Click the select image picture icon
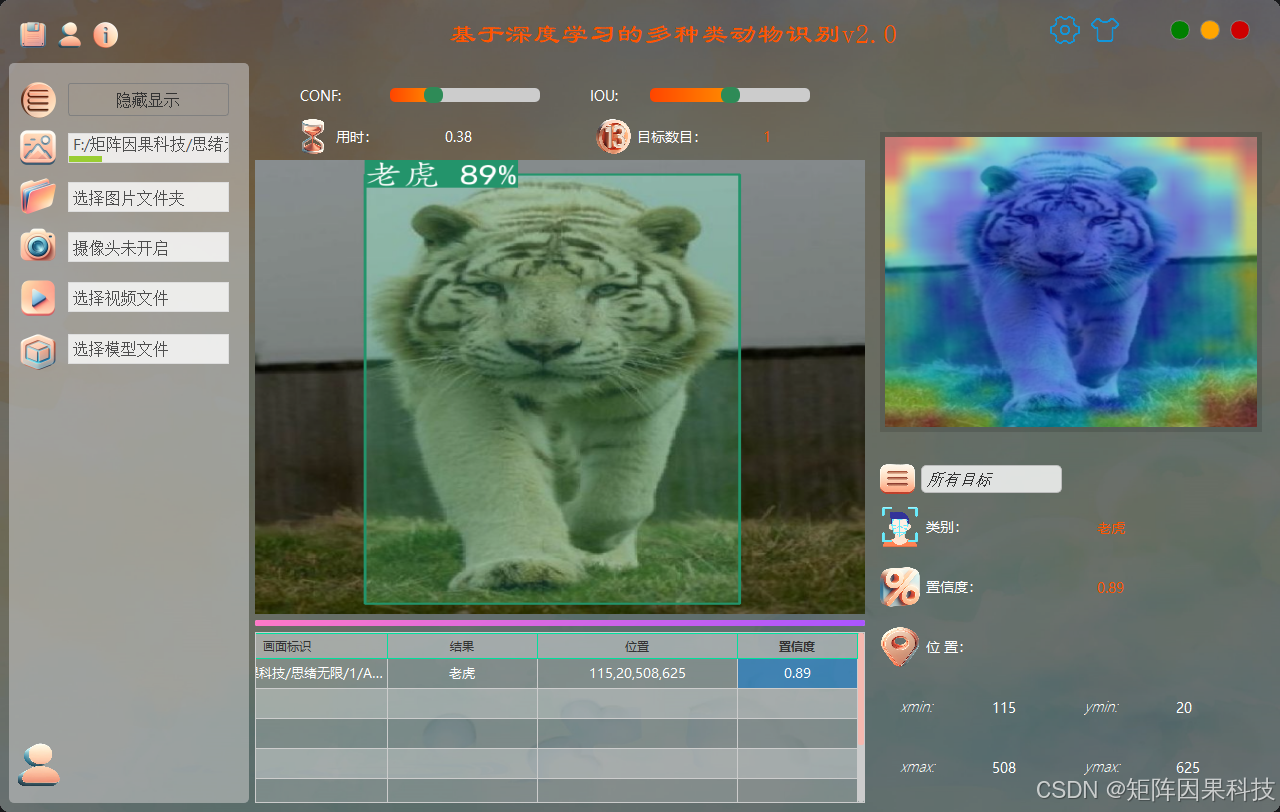Viewport: 1280px width, 812px height. (x=38, y=147)
